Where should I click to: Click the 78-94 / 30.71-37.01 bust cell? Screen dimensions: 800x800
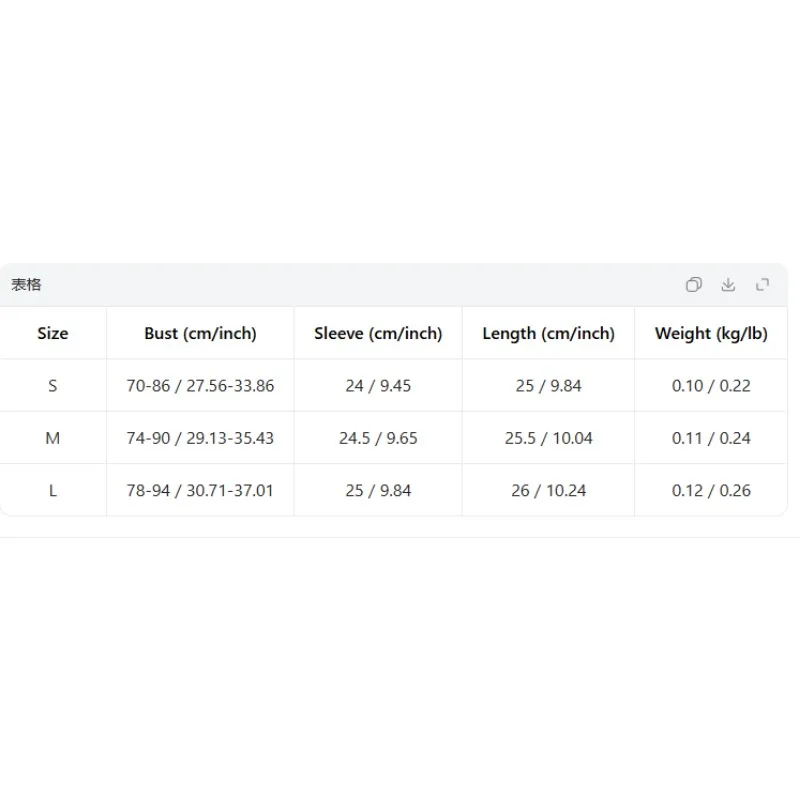[x=200, y=490]
